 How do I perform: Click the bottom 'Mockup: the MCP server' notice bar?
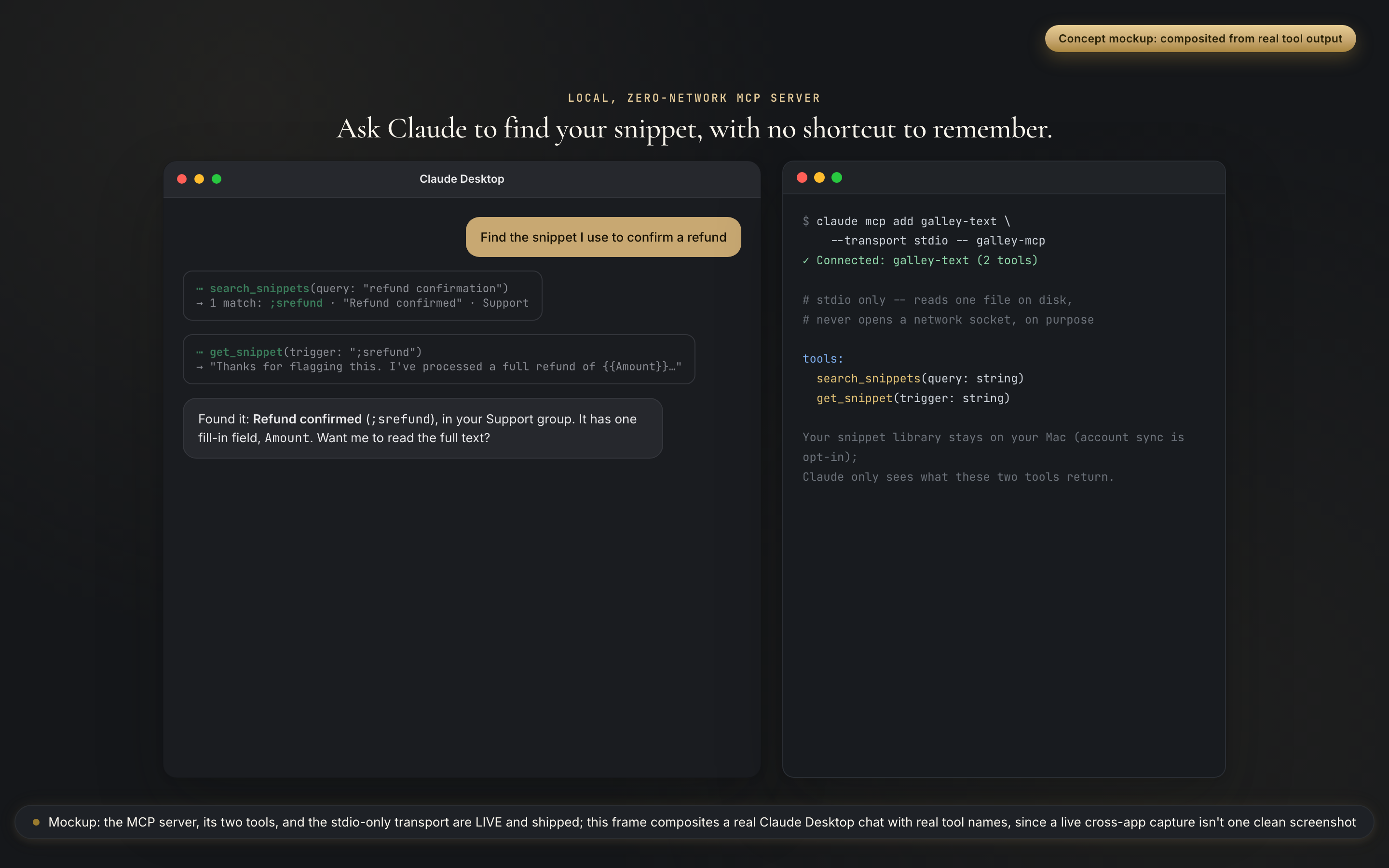(x=694, y=822)
